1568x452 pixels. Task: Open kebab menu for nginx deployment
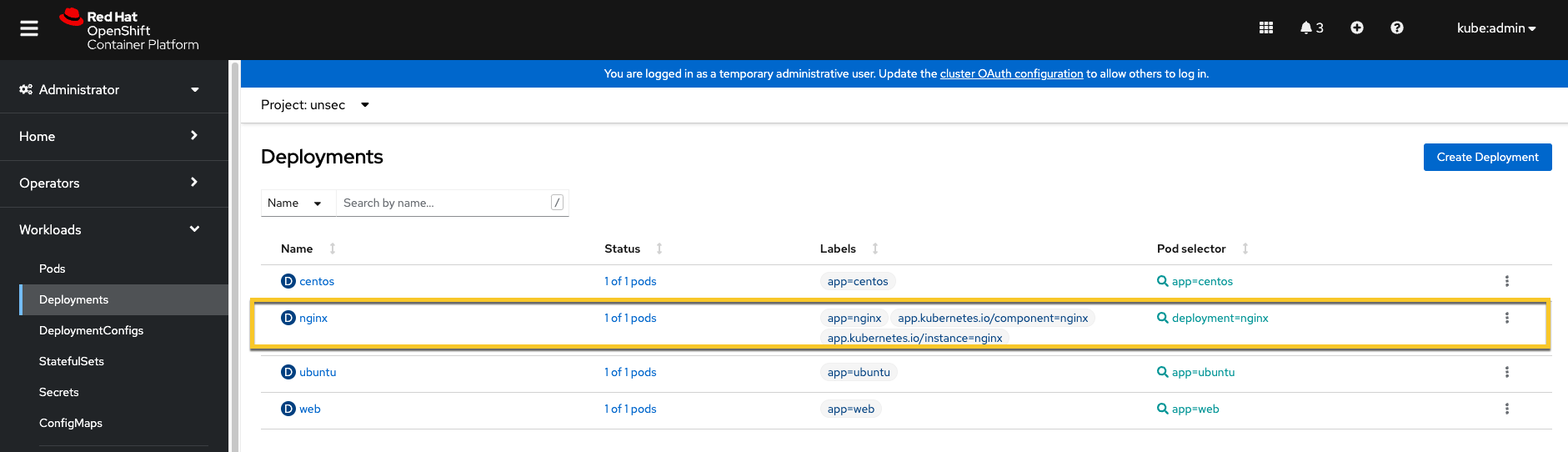1506,318
